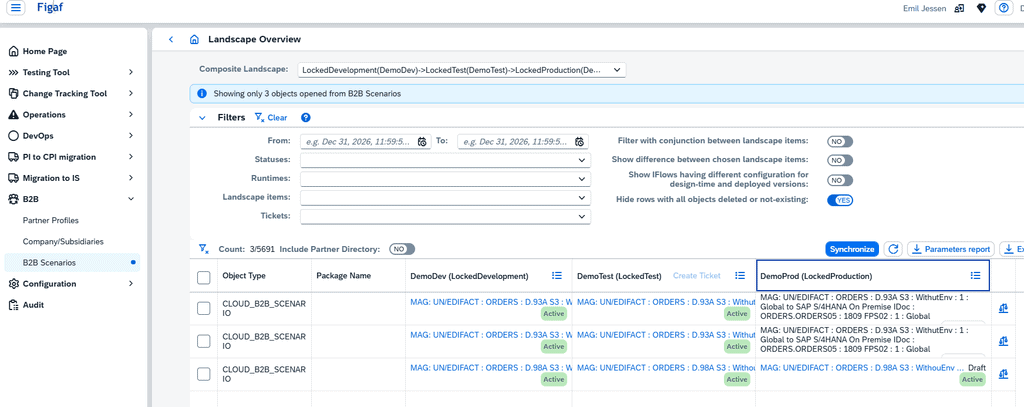Open DemoDev column list options icon
The height and width of the screenshot is (407, 1024).
557,276
